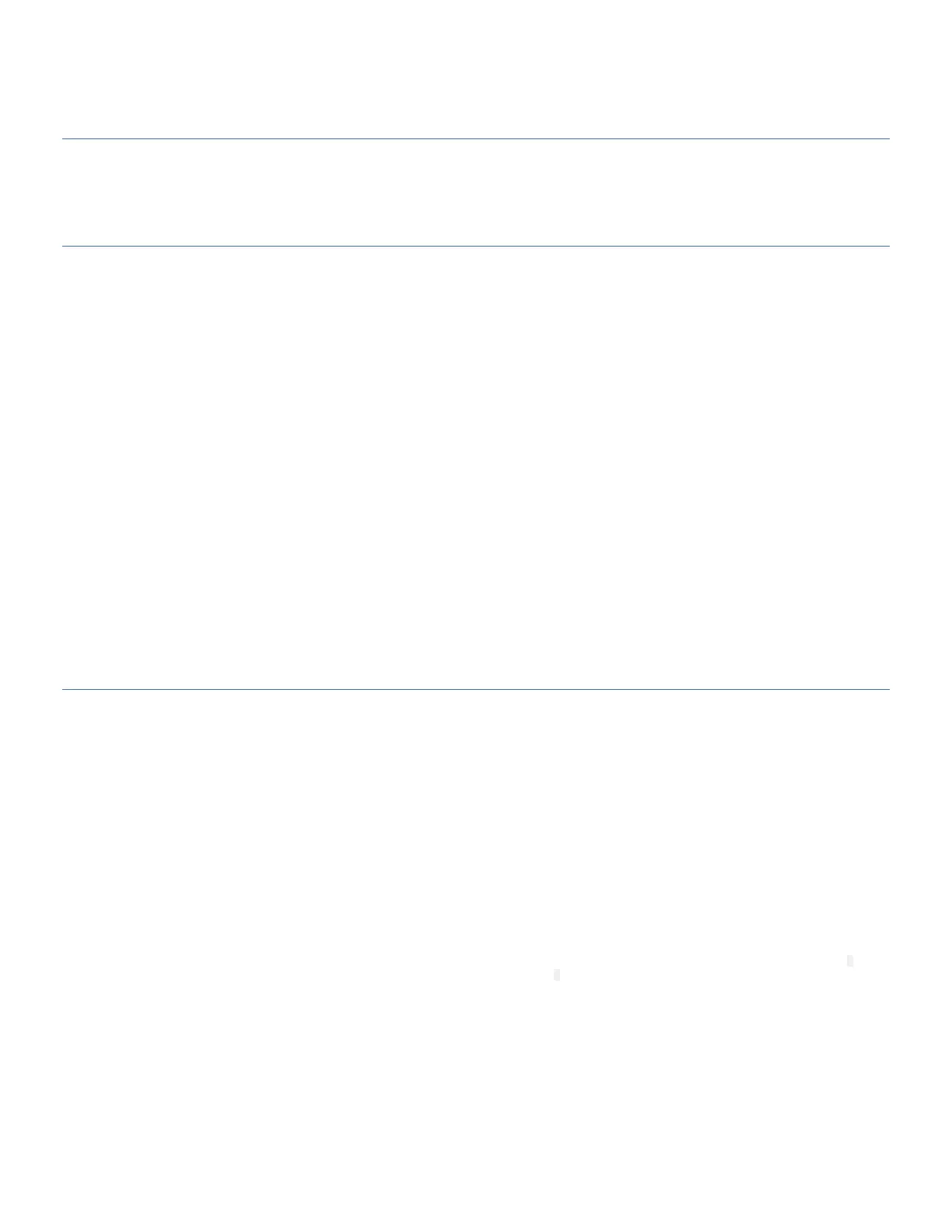Image resolution: width=952 pixels, height=1232 pixels.
Task: Click the topmost blue horizontal divider line
Action: point(475,138)
